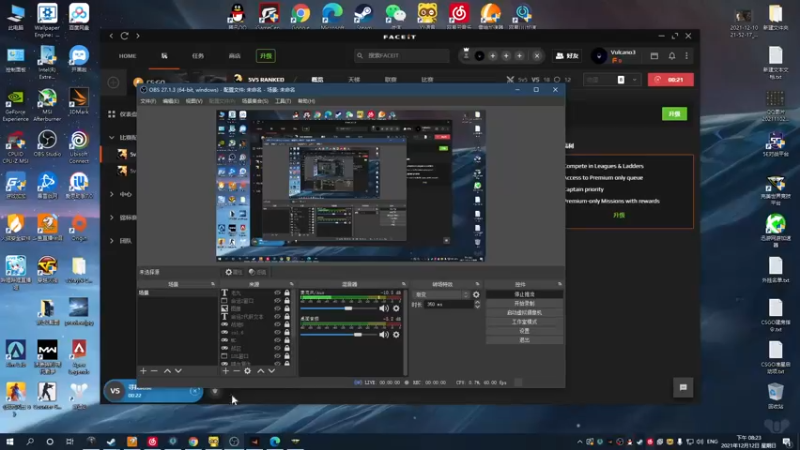Adjust 桌面音频 volume slider in mixer

click(x=338, y=335)
